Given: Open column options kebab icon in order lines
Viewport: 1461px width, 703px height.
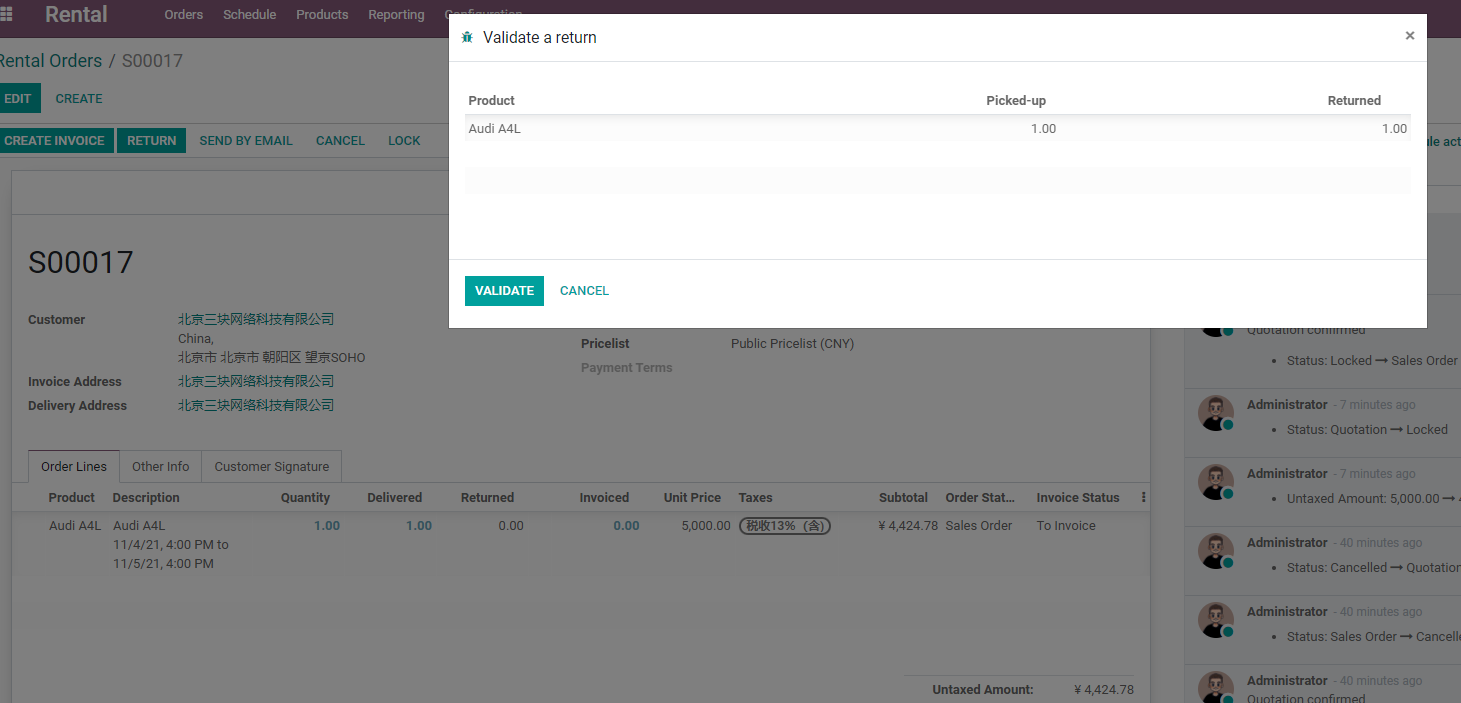Looking at the screenshot, I should tap(1143, 497).
